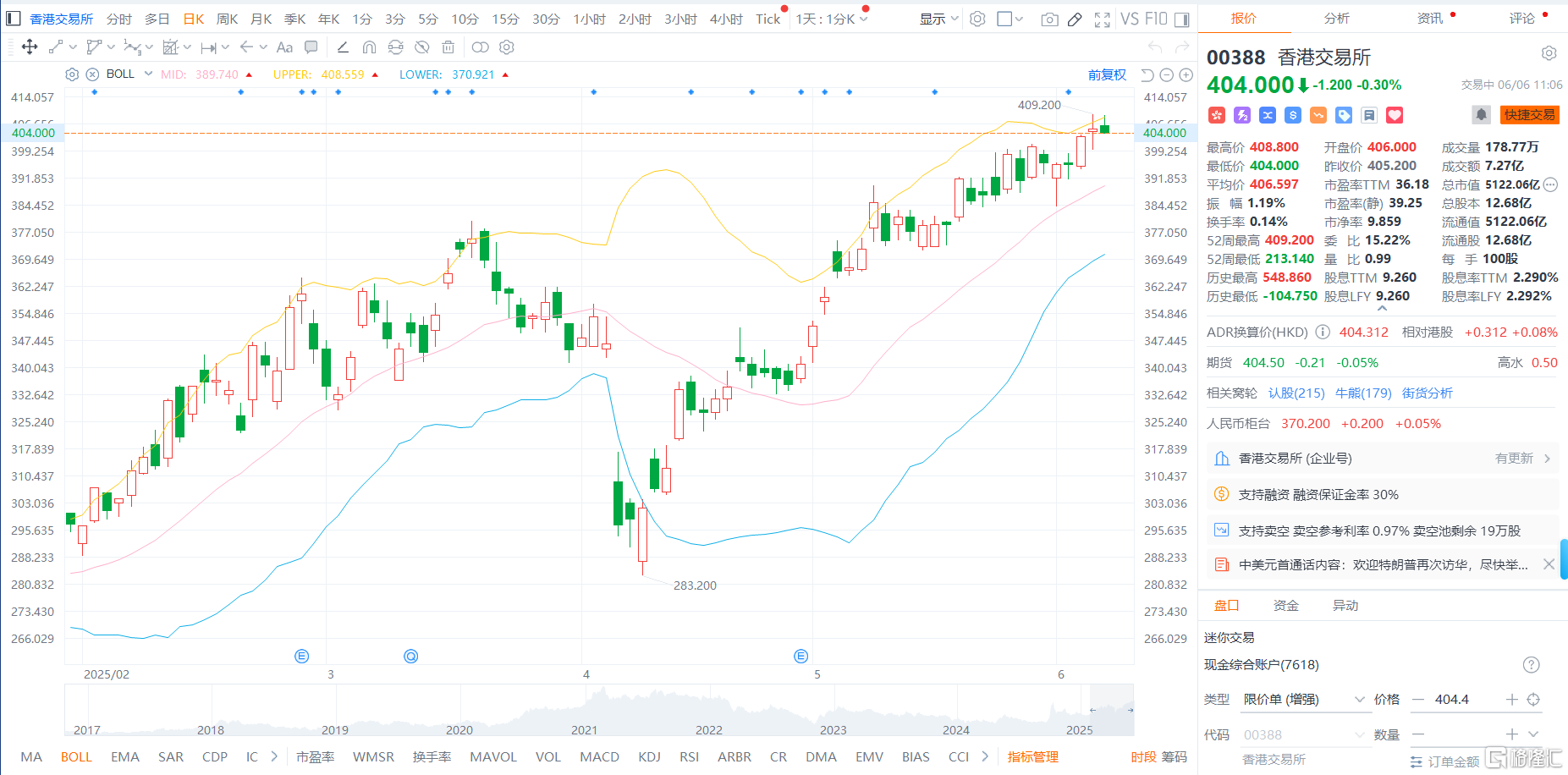The image size is (1568, 775).
Task: Open the order 类型 限价单 dropdown
Action: pyautogui.click(x=1304, y=699)
